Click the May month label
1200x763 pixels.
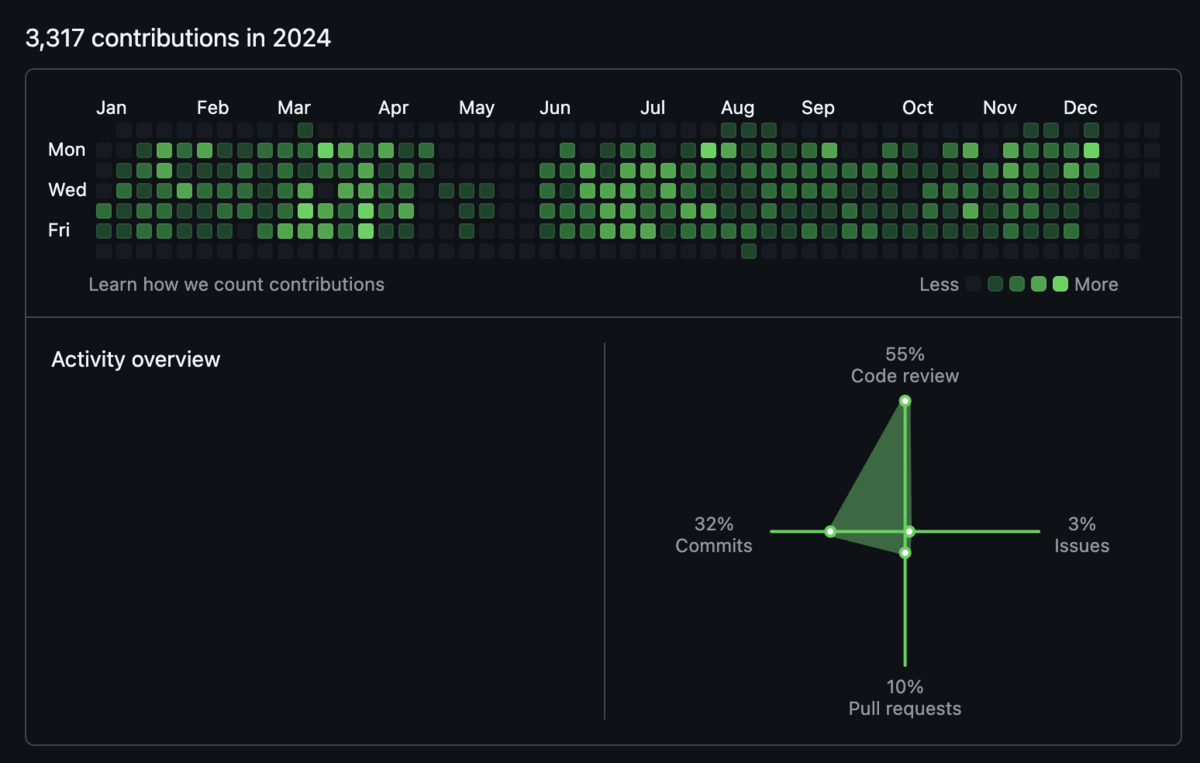point(477,108)
